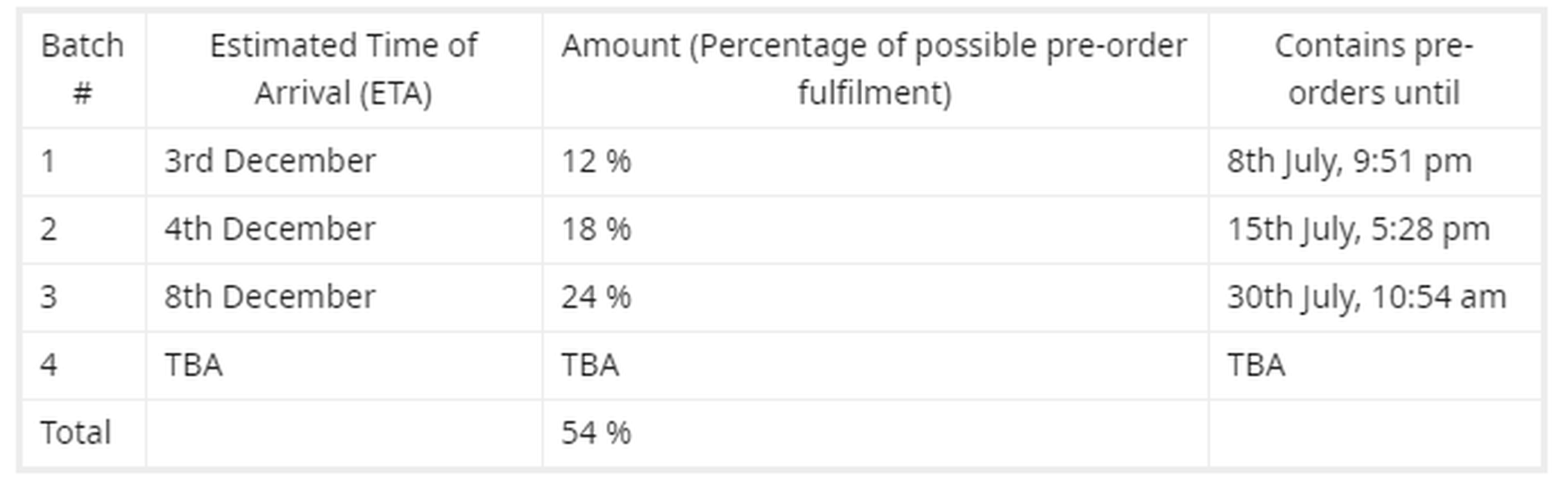Click TBA in the Amount column
The image size is (1568, 480).
[x=875, y=365]
